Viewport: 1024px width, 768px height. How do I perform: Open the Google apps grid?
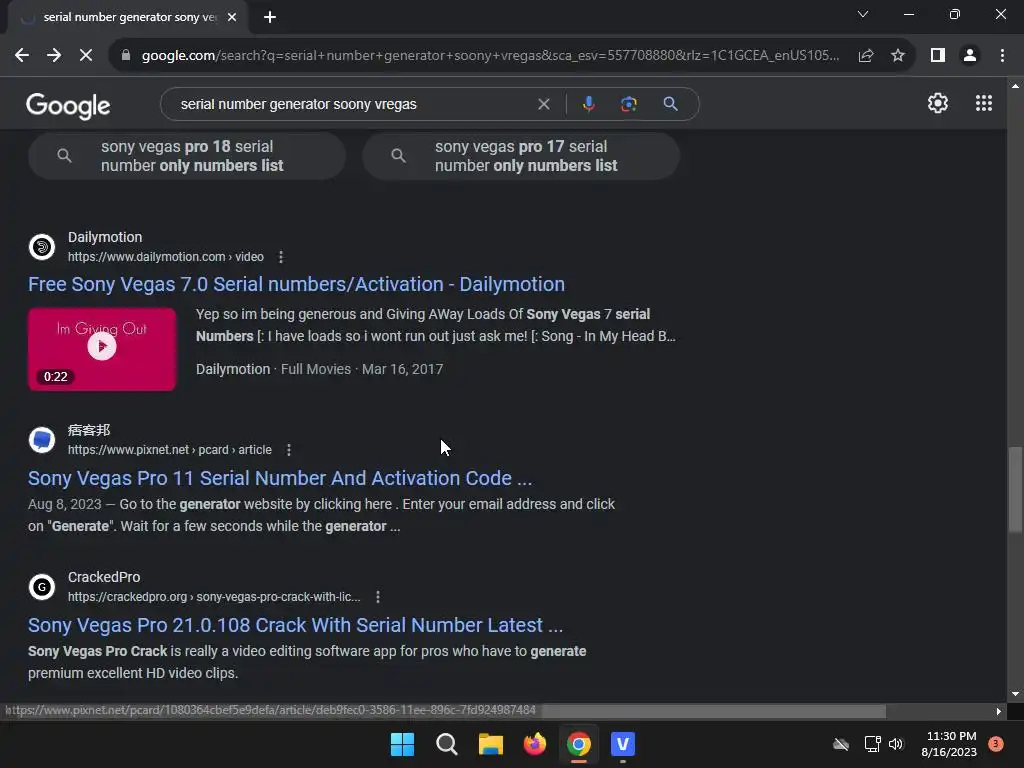point(984,103)
